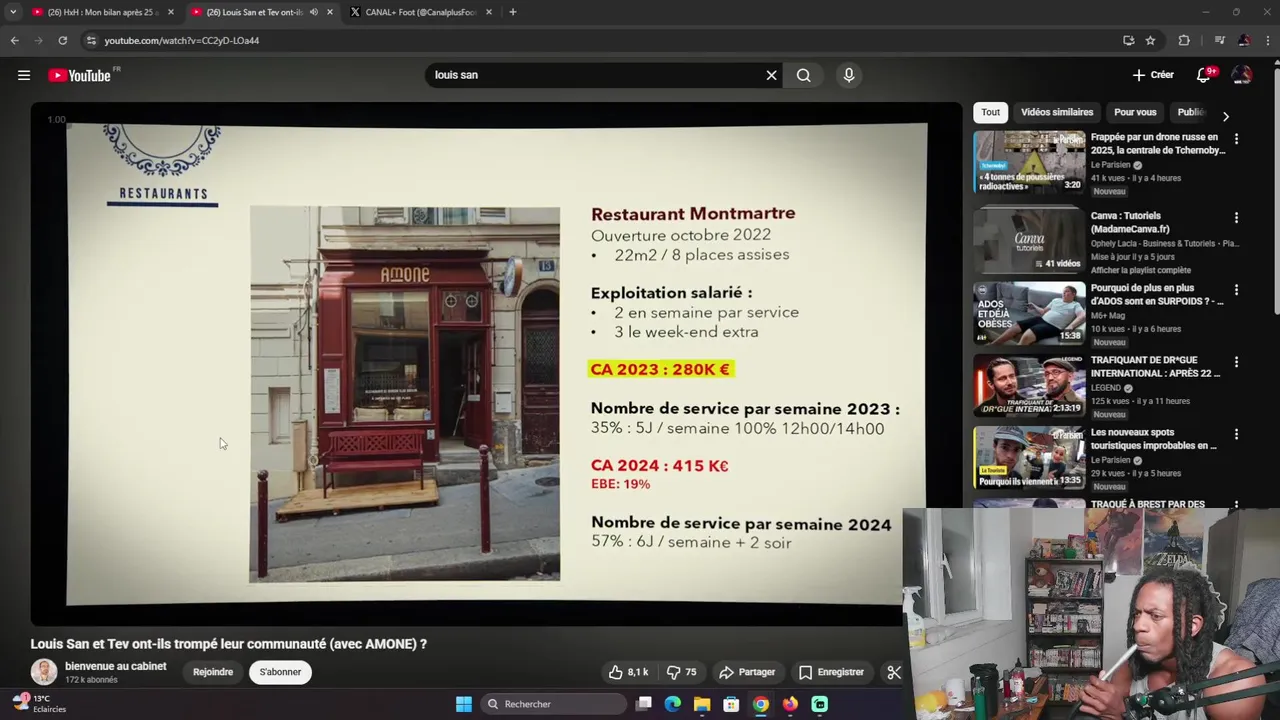Open weather widget showing 13°C
The image size is (1280, 720).
click(x=40, y=704)
